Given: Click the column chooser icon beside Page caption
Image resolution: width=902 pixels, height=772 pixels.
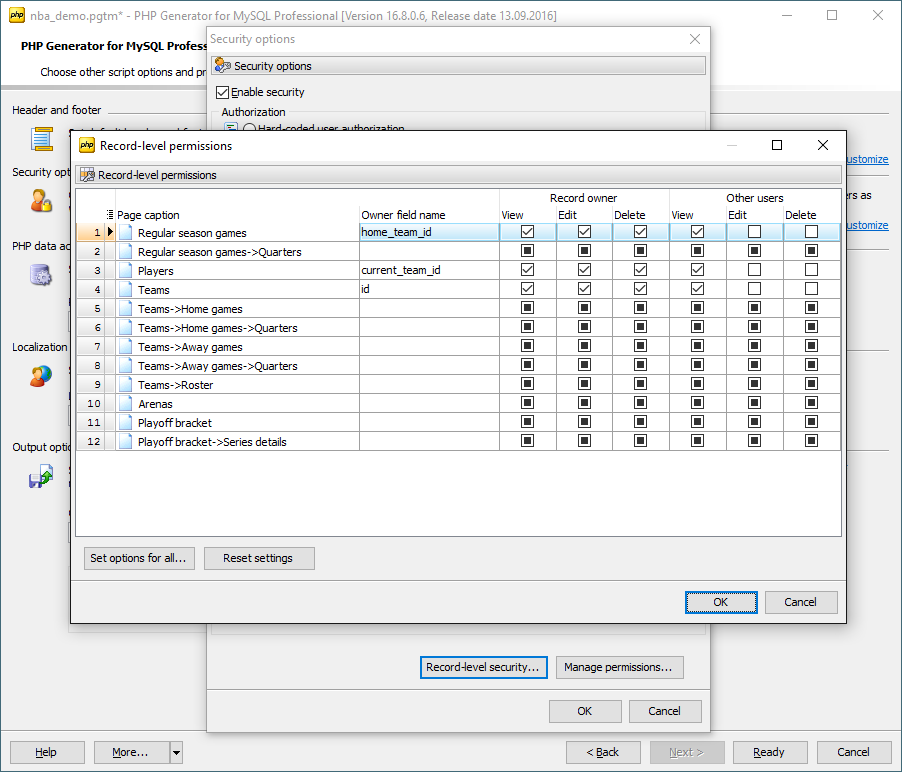Looking at the screenshot, I should 110,215.
